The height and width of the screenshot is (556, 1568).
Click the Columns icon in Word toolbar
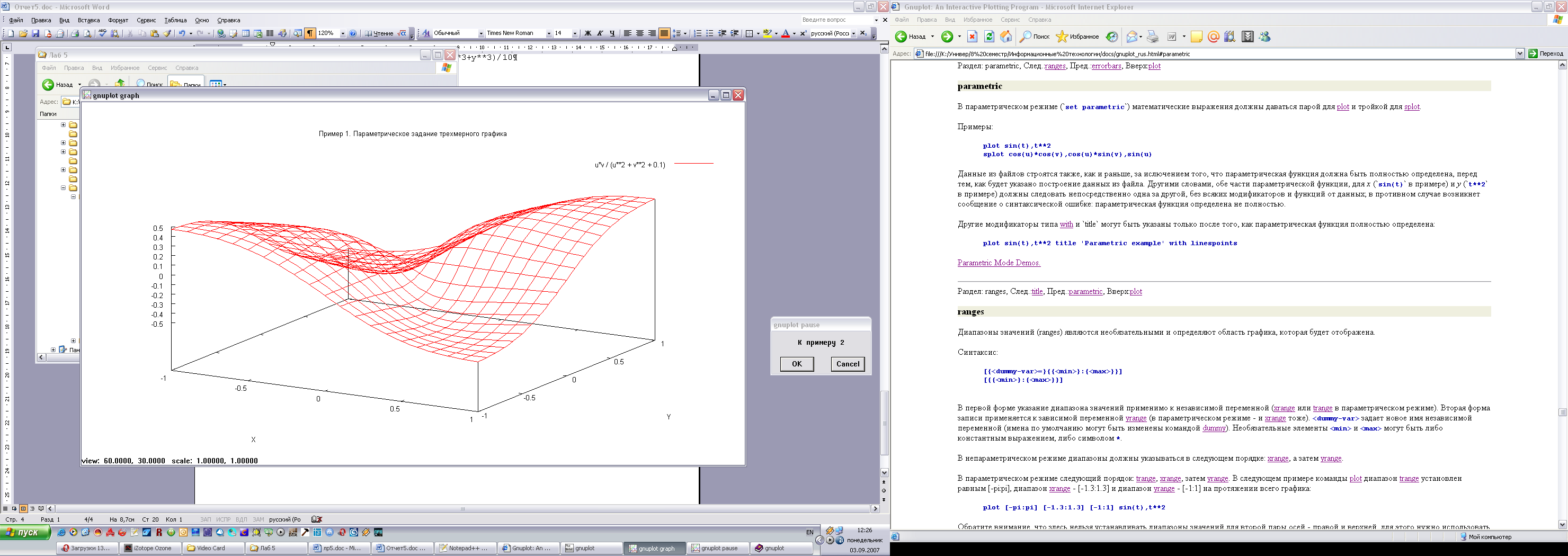(x=270, y=33)
